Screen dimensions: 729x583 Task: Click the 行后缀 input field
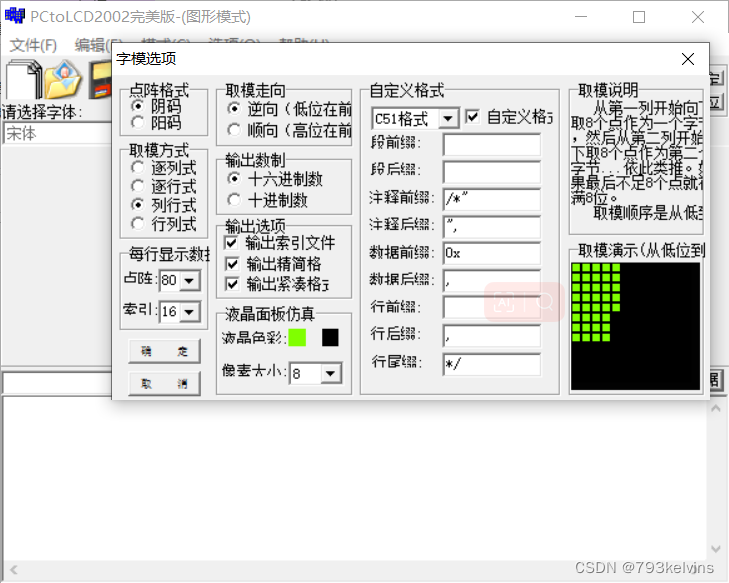492,335
